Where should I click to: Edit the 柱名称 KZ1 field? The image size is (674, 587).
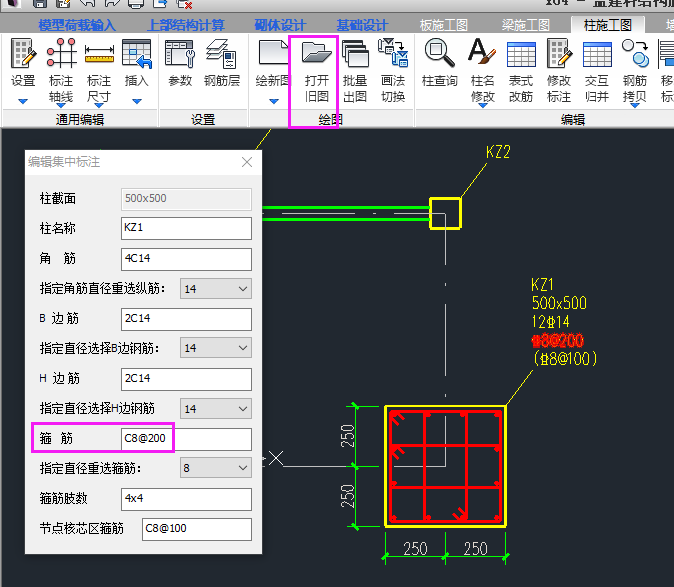pos(186,228)
